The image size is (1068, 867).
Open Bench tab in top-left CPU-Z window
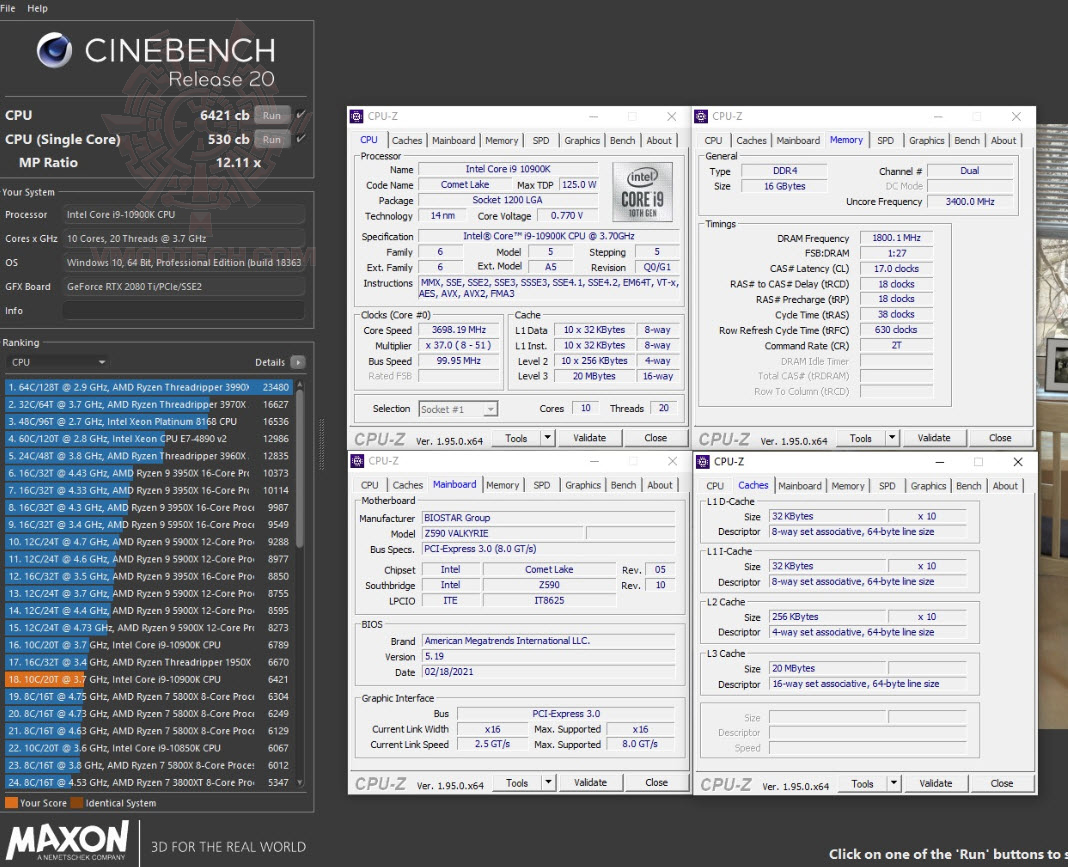point(623,140)
